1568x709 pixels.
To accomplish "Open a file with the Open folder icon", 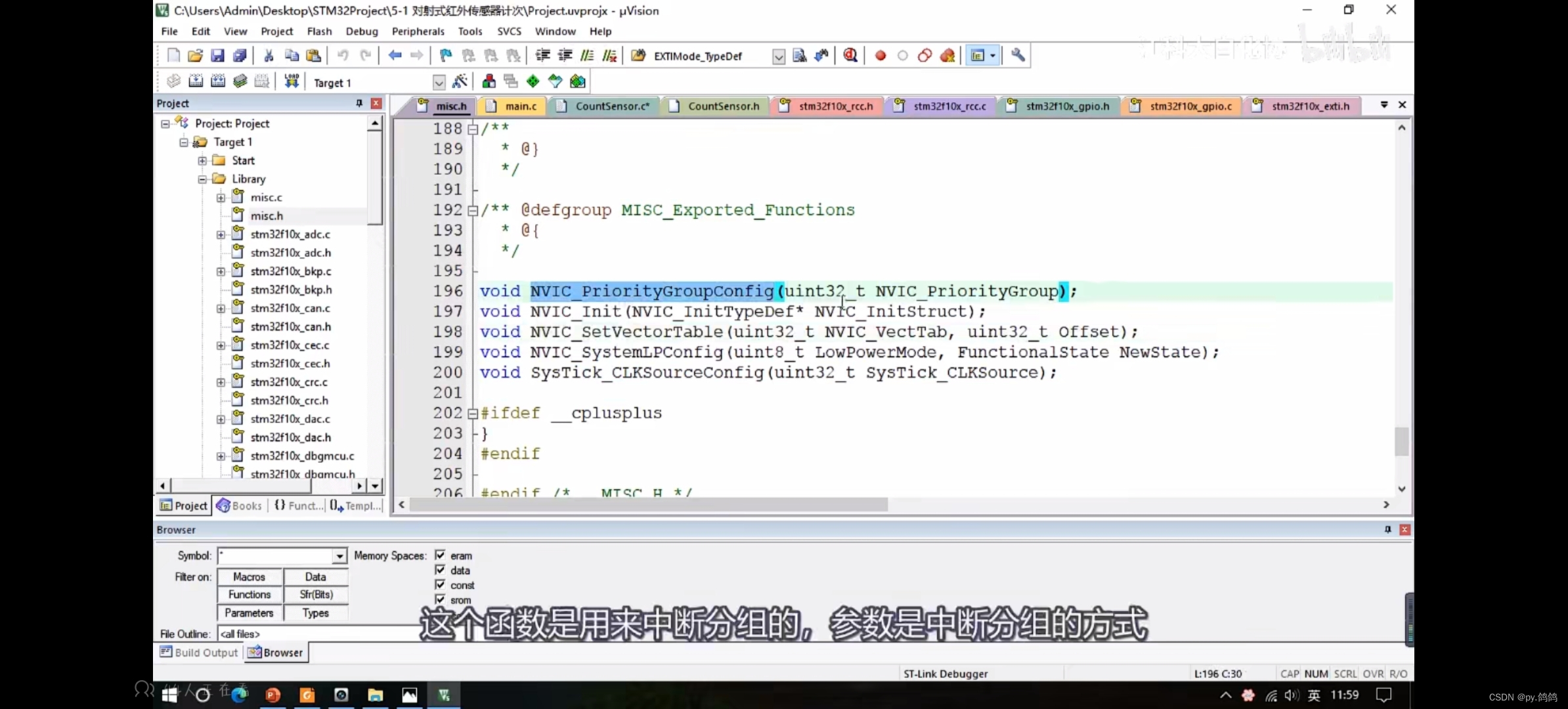I will [195, 56].
